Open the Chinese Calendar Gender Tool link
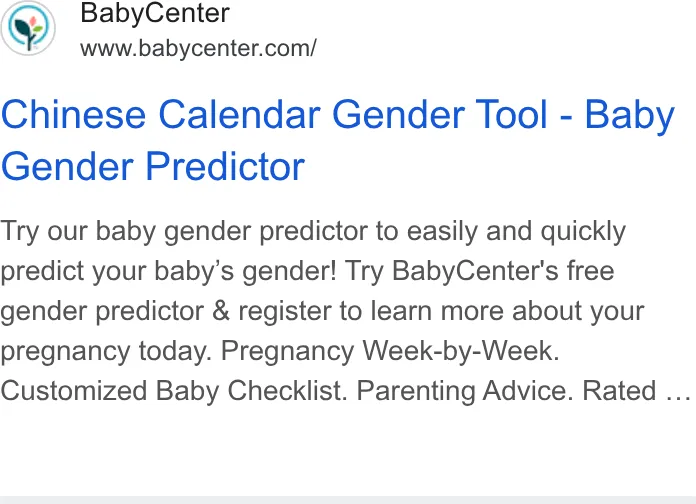 coord(338,140)
